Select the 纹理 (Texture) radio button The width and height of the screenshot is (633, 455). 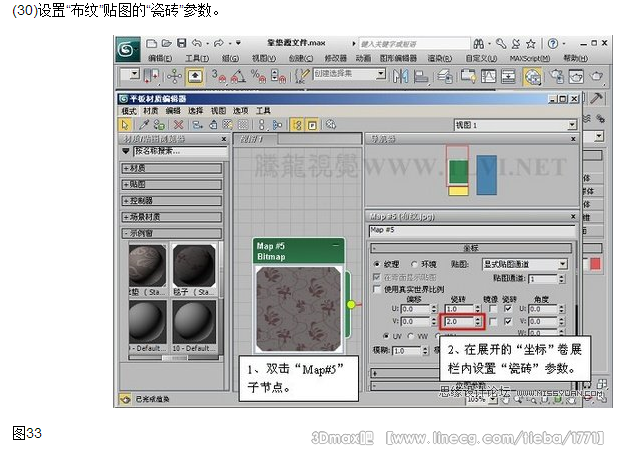tap(377, 264)
